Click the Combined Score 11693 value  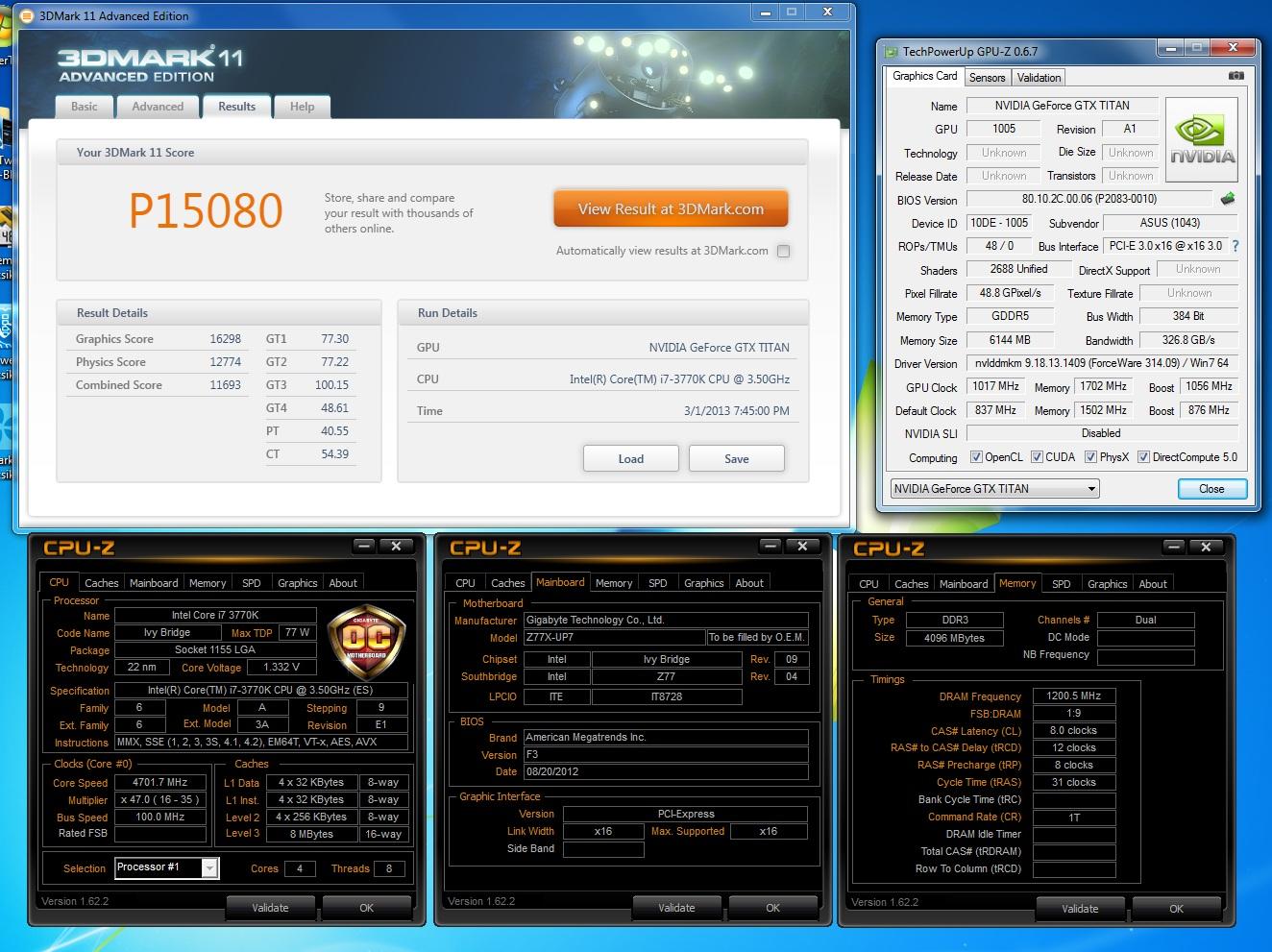(226, 385)
